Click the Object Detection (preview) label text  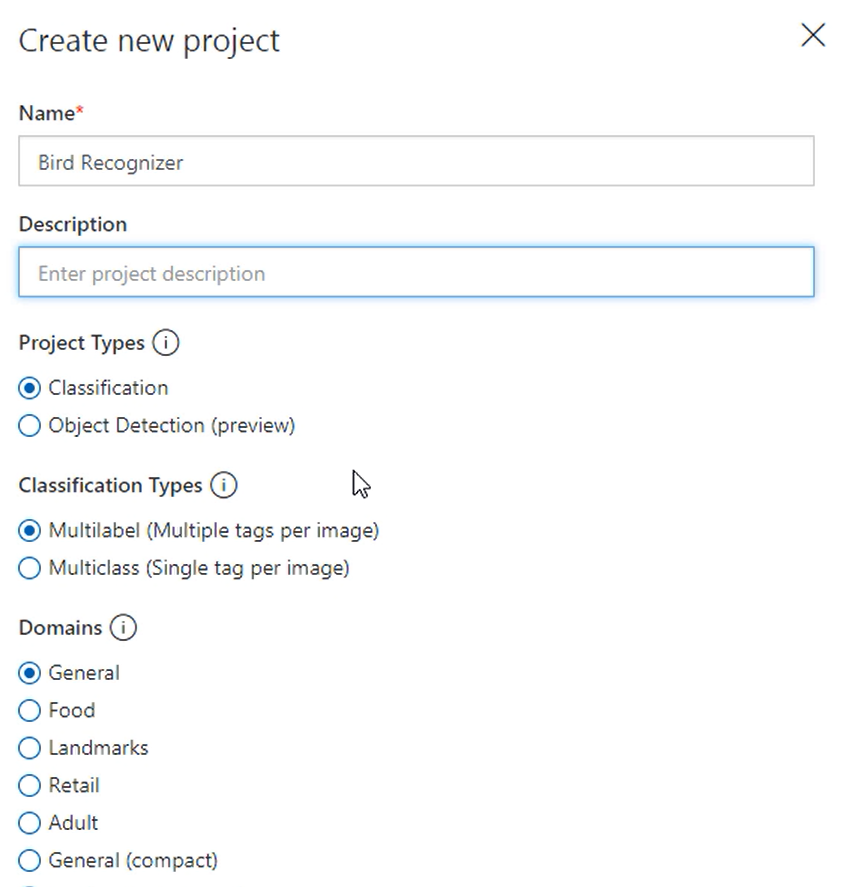pos(172,425)
